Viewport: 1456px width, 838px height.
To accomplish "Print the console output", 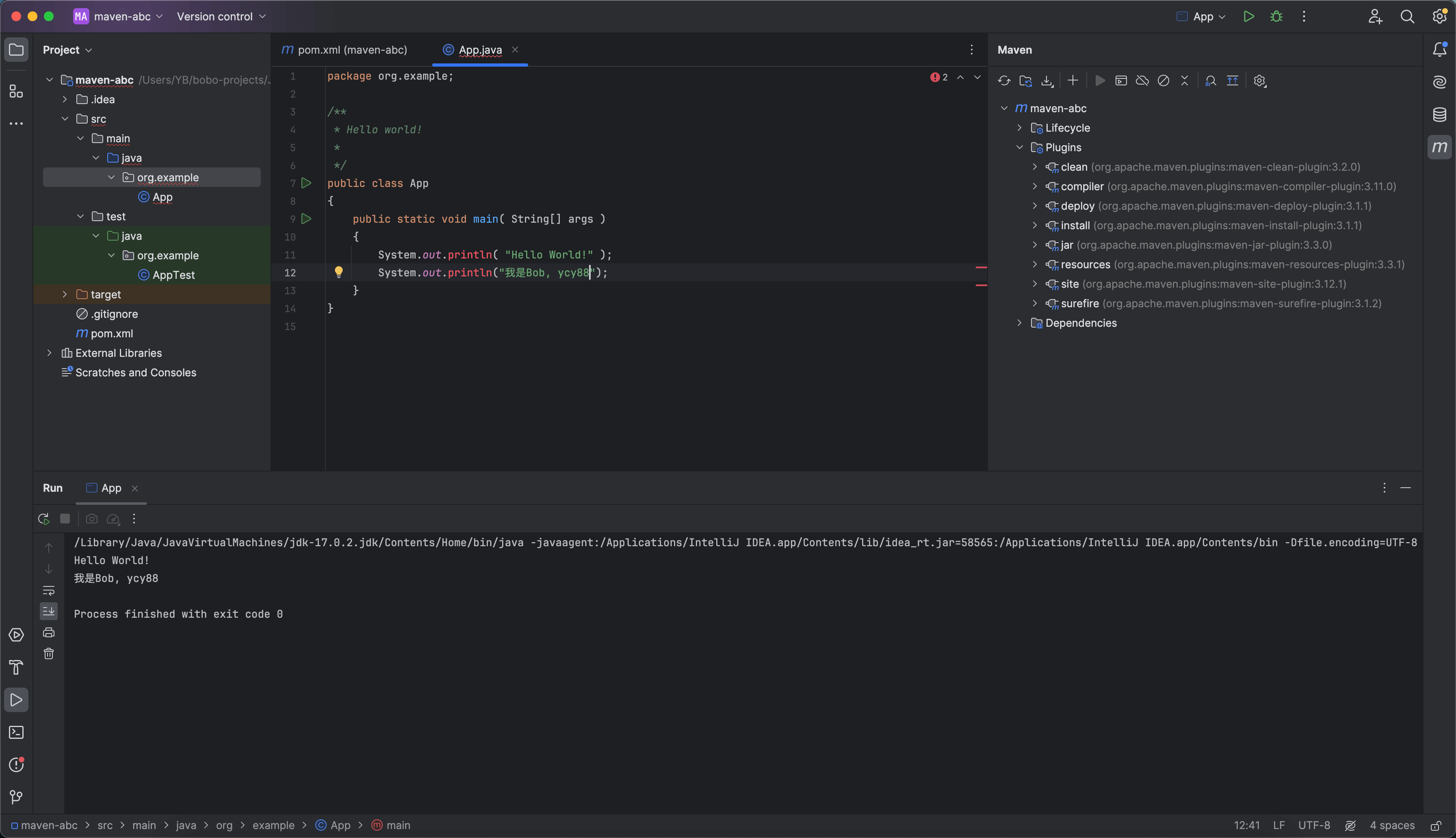I will 49,632.
